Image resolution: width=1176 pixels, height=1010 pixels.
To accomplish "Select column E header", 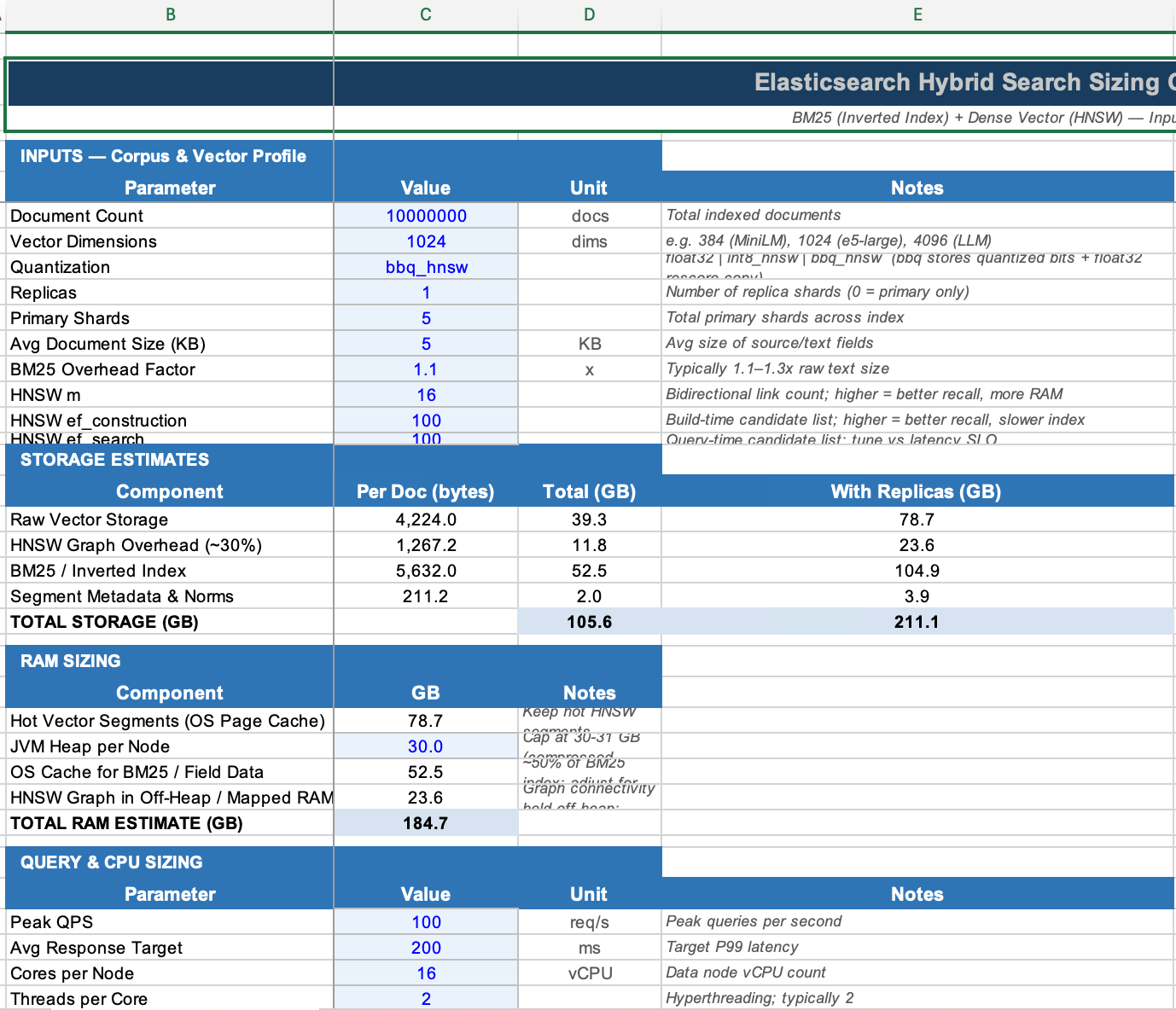I will tap(918, 15).
